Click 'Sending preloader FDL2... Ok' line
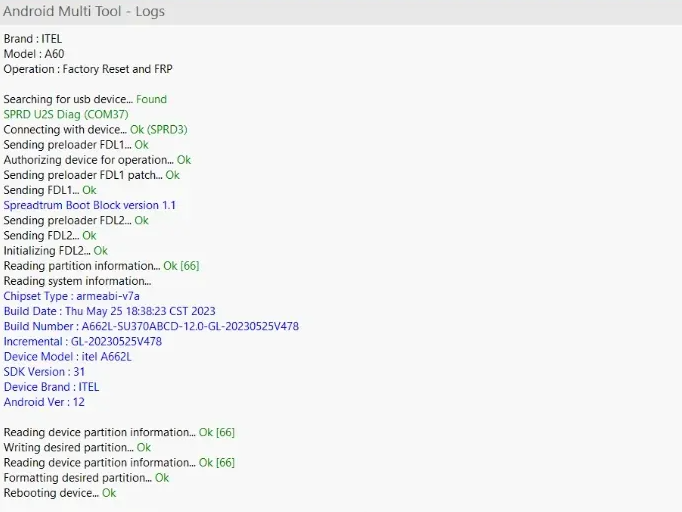This screenshot has height=512, width=682. pos(76,221)
